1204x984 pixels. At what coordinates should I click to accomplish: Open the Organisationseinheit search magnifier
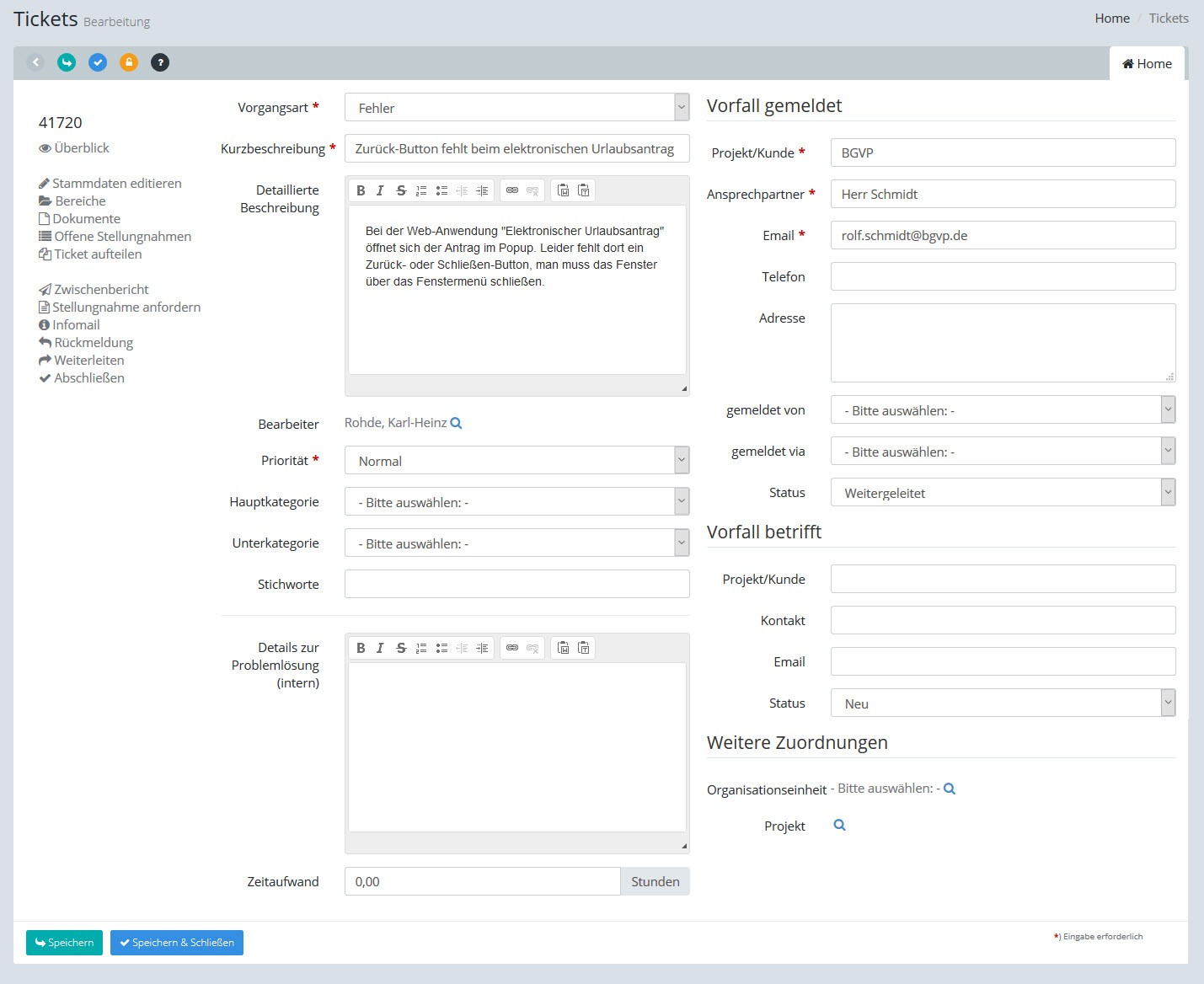[x=950, y=789]
